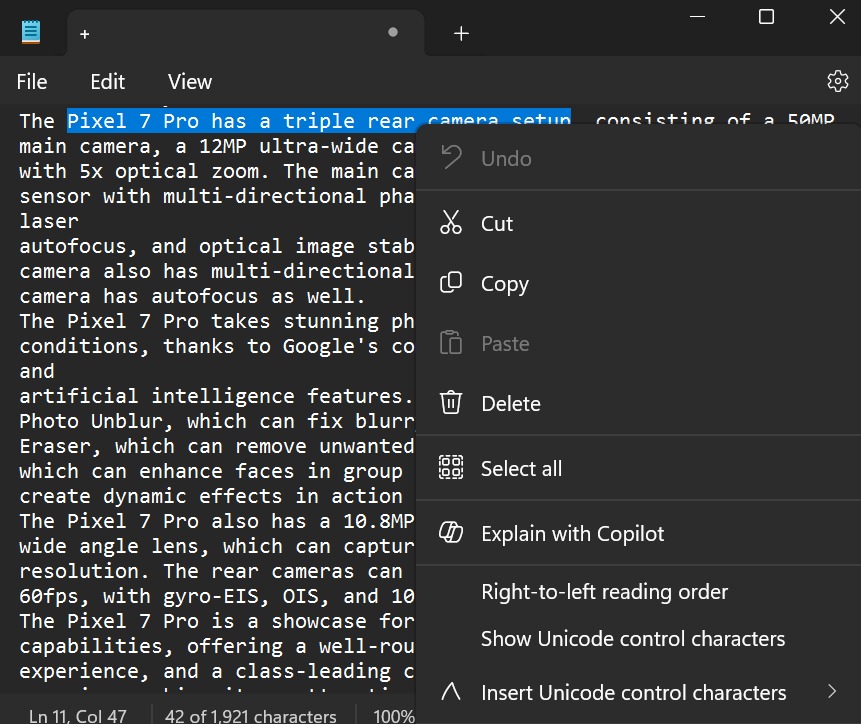Choose Delete from the context menu

(639, 403)
